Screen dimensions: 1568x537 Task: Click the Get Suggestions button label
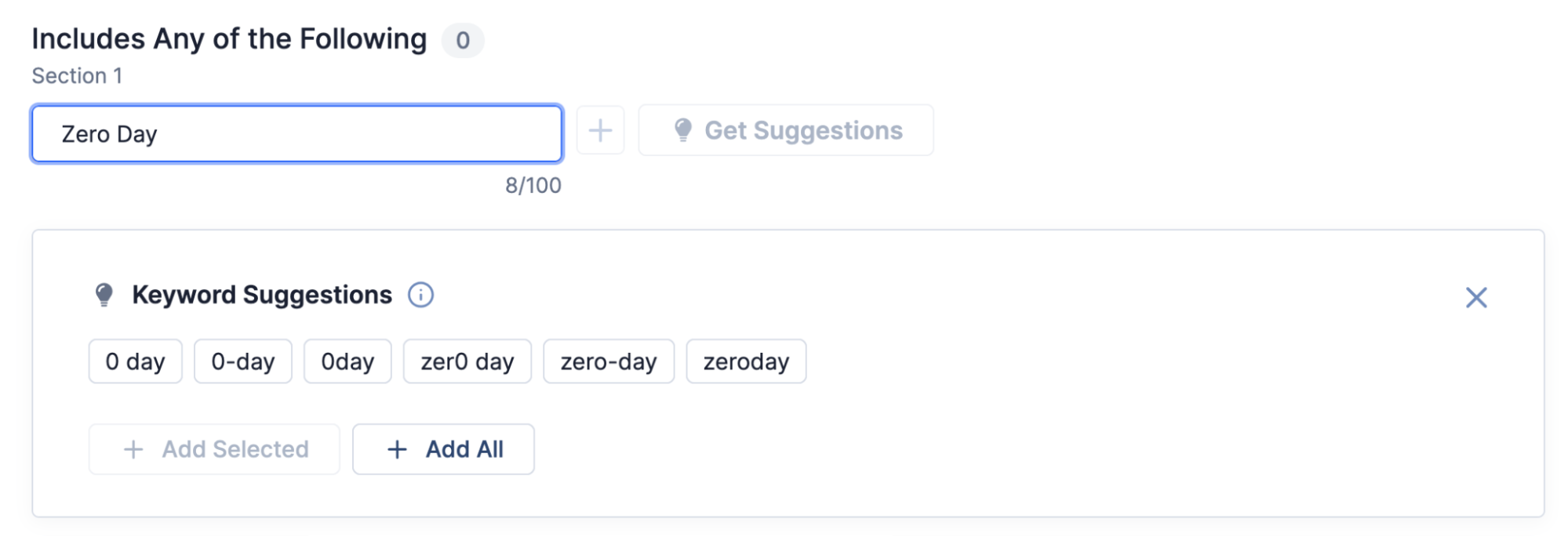click(x=803, y=130)
